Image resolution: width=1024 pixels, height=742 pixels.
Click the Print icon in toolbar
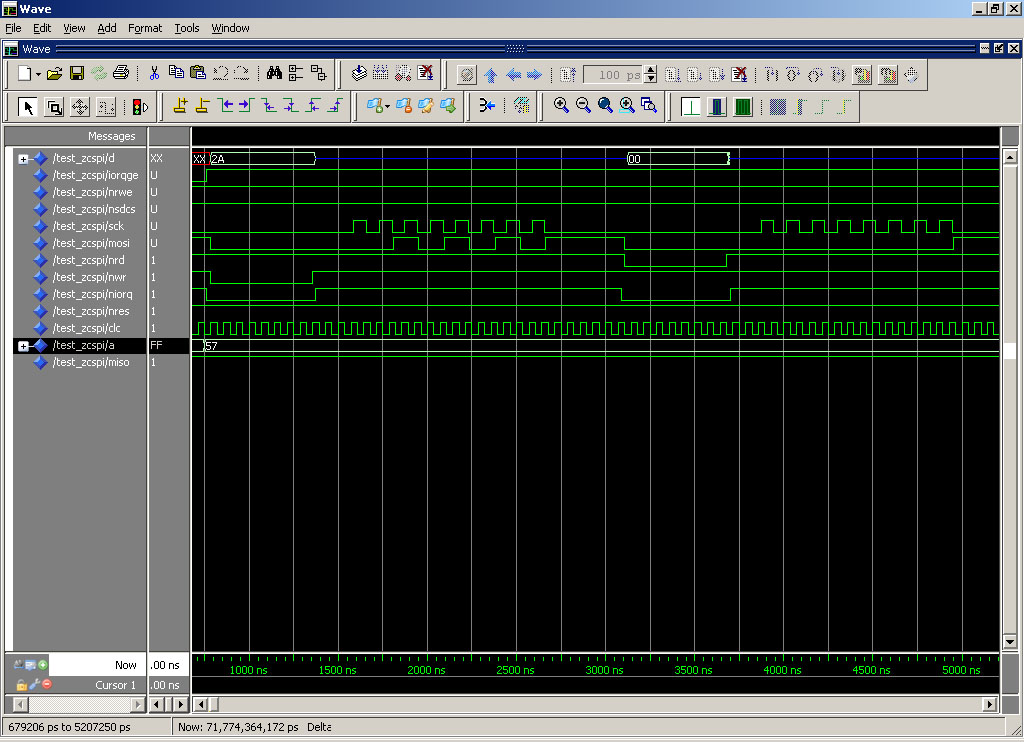[121, 74]
